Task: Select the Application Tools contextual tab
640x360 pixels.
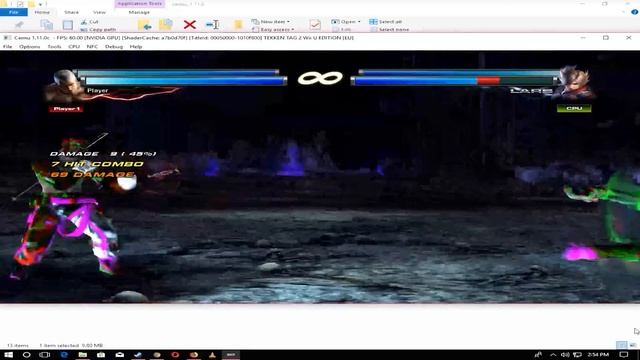Action: coord(139,4)
